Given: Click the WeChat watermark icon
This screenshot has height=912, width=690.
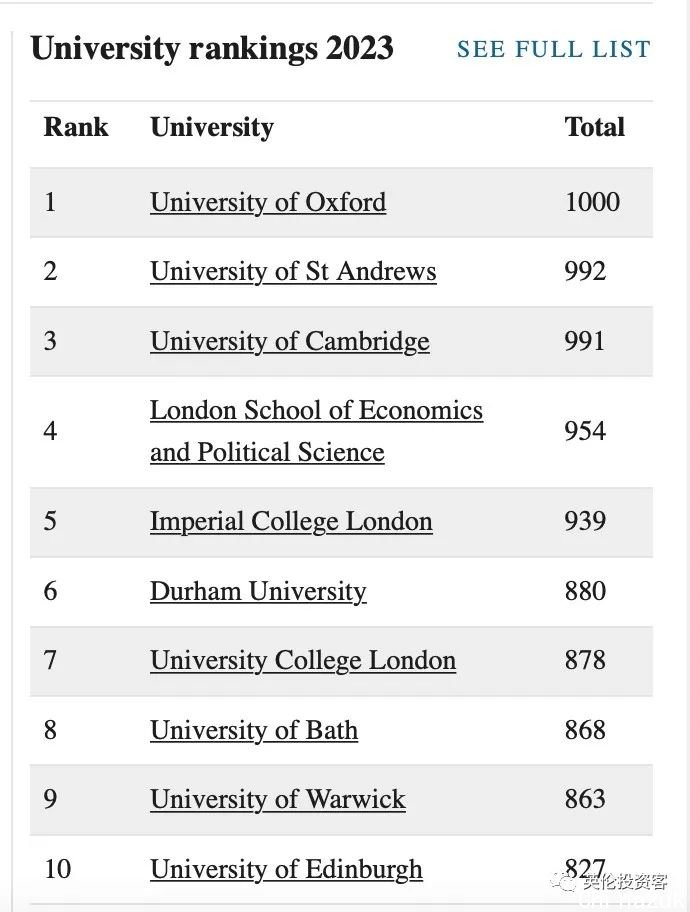Looking at the screenshot, I should 561,882.
